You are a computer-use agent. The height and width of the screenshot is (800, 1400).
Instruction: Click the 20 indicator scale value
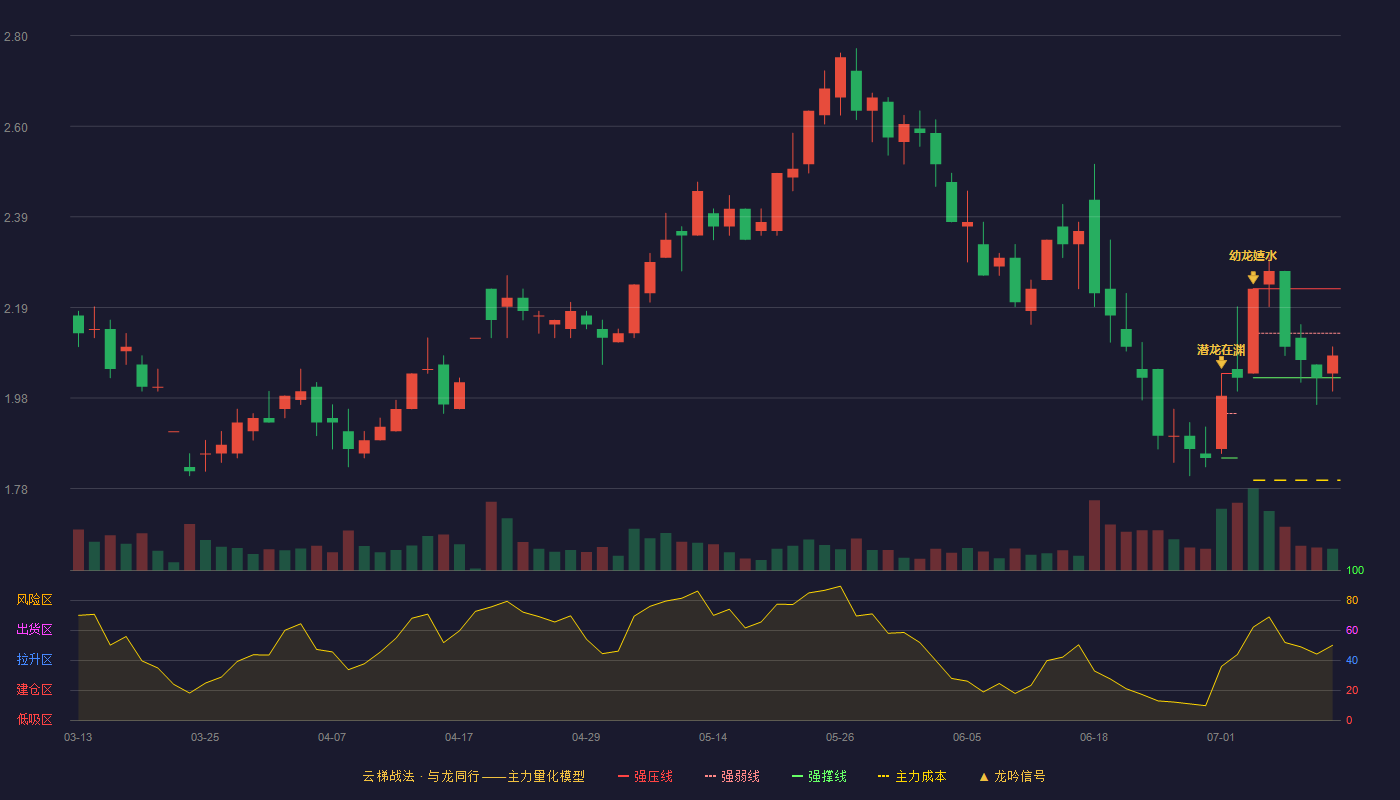coord(1352,691)
